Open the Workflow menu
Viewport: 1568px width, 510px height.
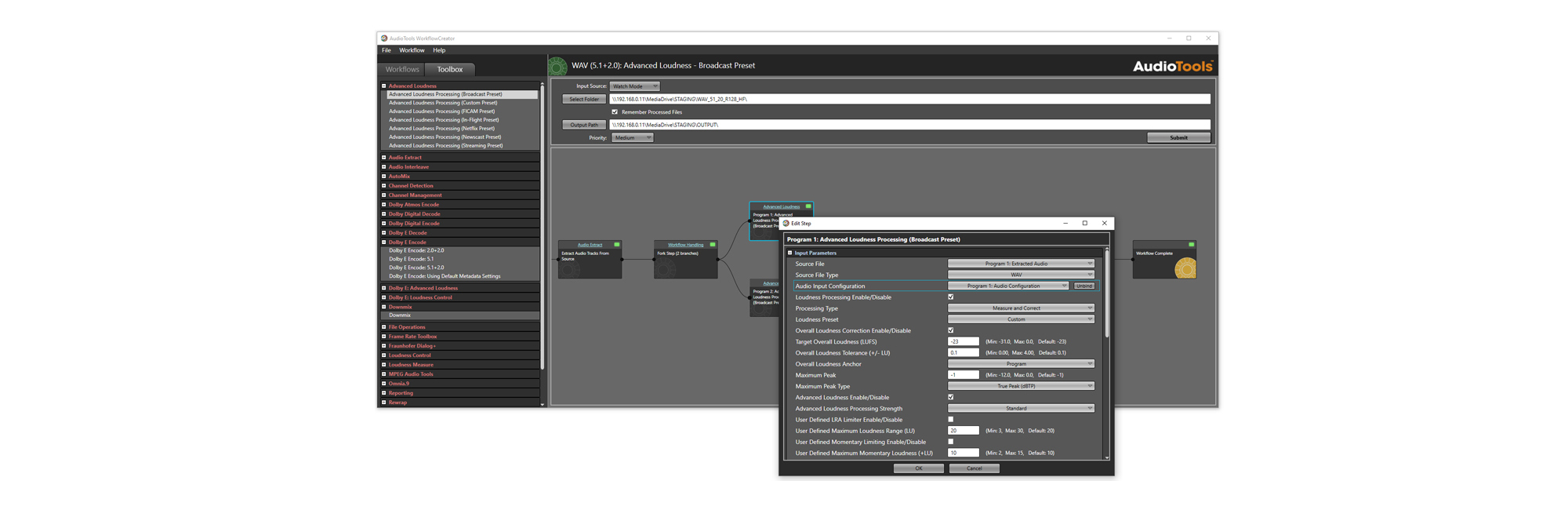coord(412,50)
